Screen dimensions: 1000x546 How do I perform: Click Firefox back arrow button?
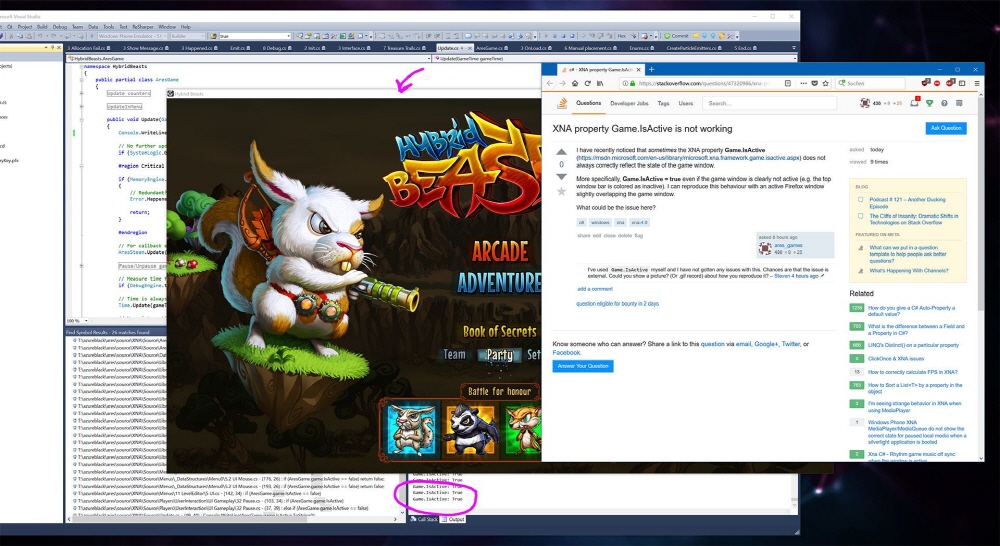550,84
